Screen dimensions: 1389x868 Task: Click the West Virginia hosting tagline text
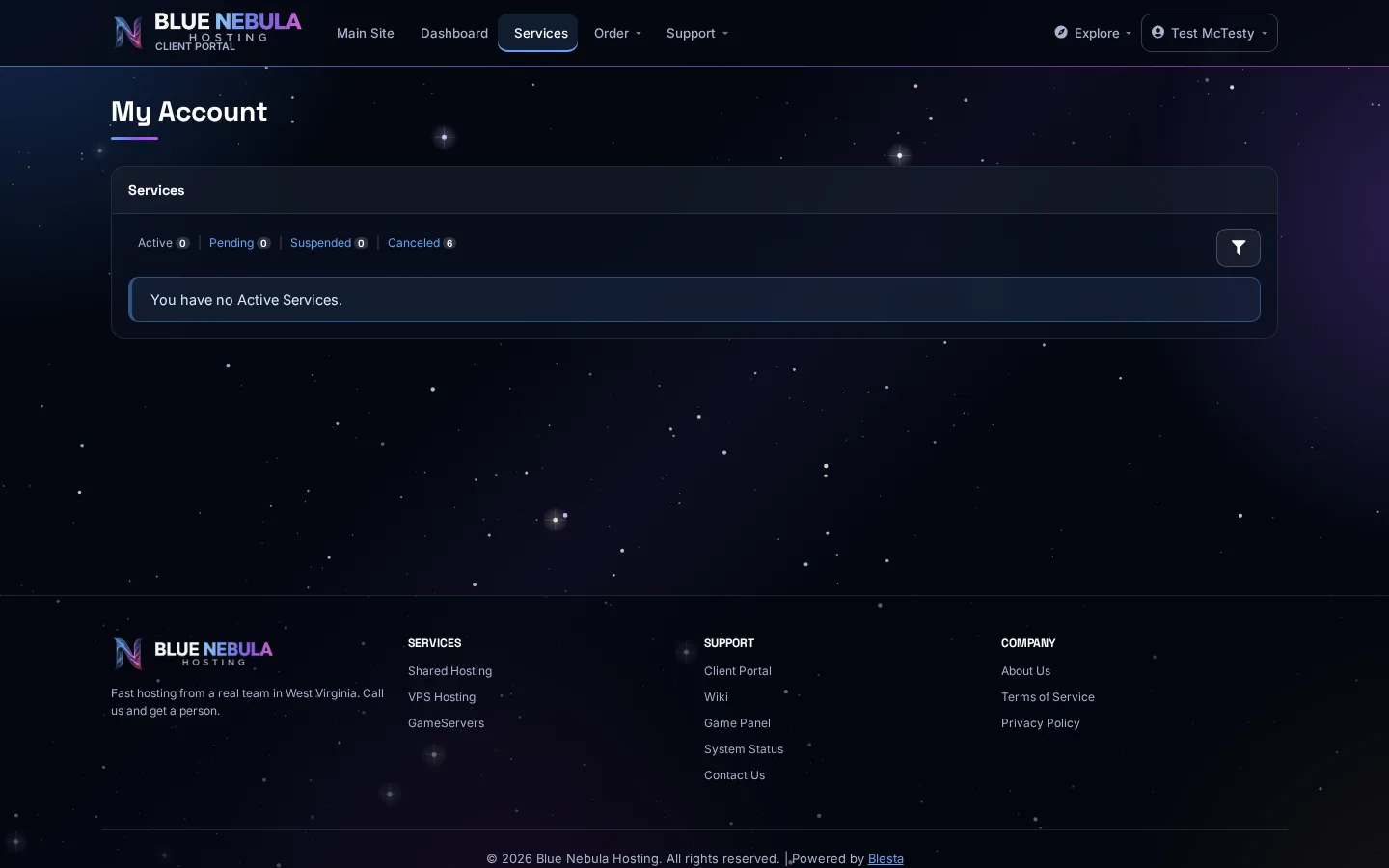point(247,702)
